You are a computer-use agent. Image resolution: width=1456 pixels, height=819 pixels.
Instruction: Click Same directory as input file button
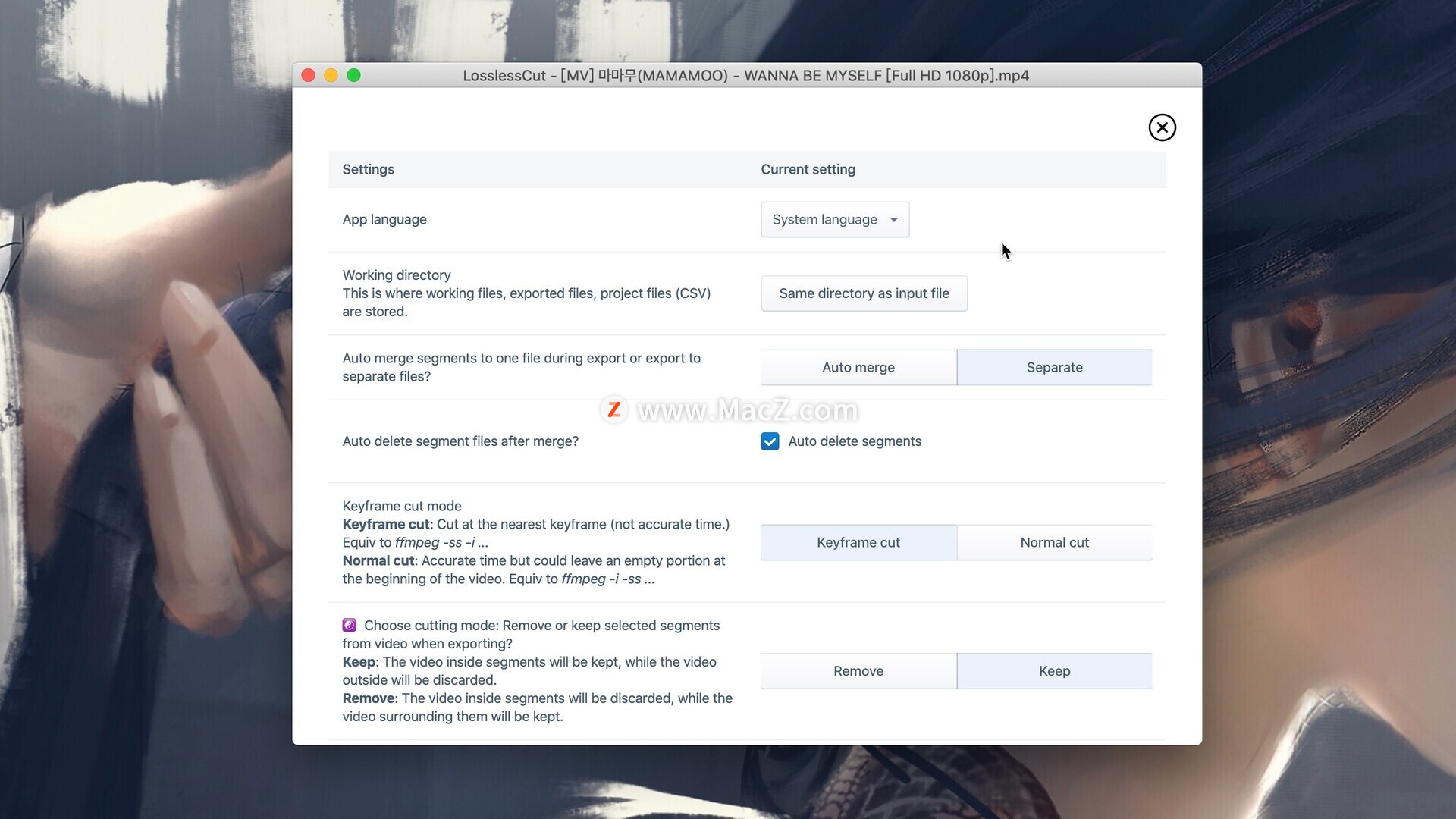click(864, 293)
